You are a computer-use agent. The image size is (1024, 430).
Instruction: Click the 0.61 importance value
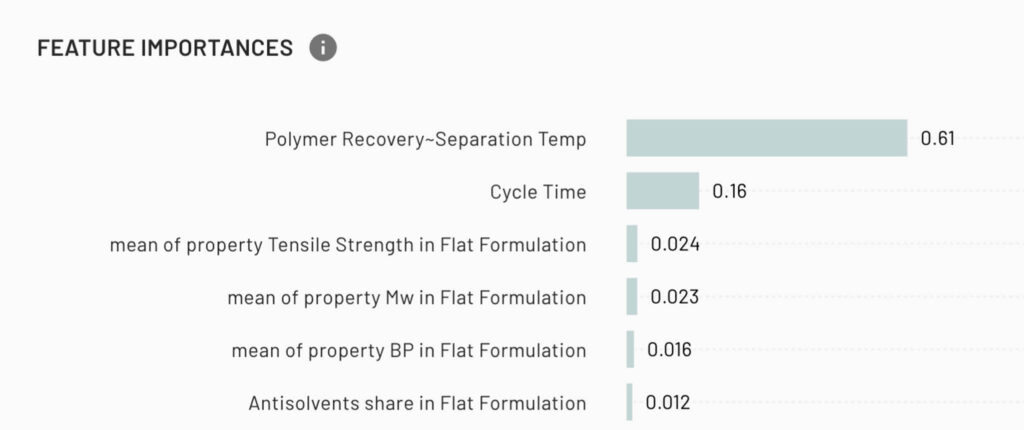coord(937,139)
